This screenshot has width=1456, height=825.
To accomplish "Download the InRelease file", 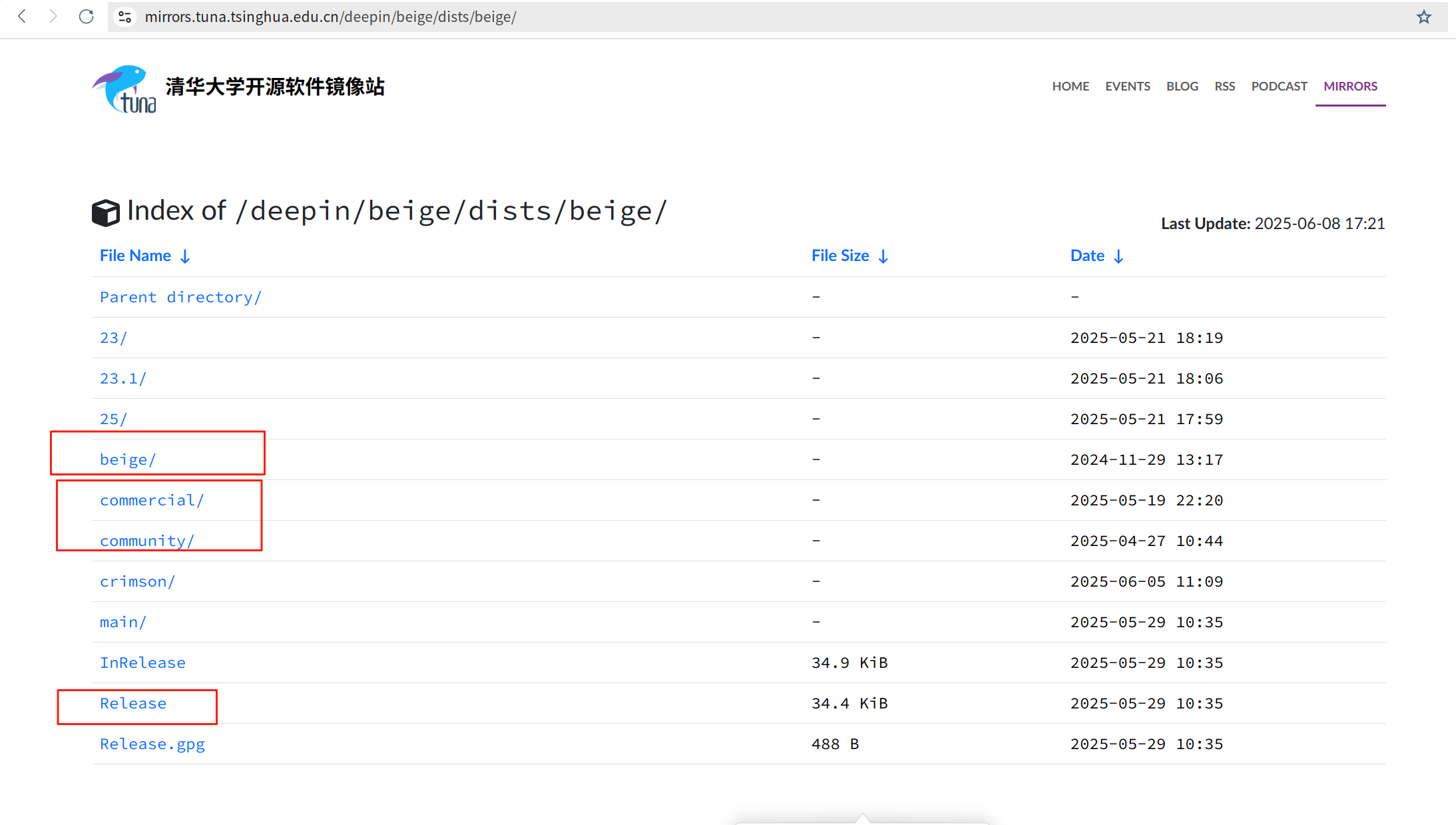I will [x=142, y=663].
